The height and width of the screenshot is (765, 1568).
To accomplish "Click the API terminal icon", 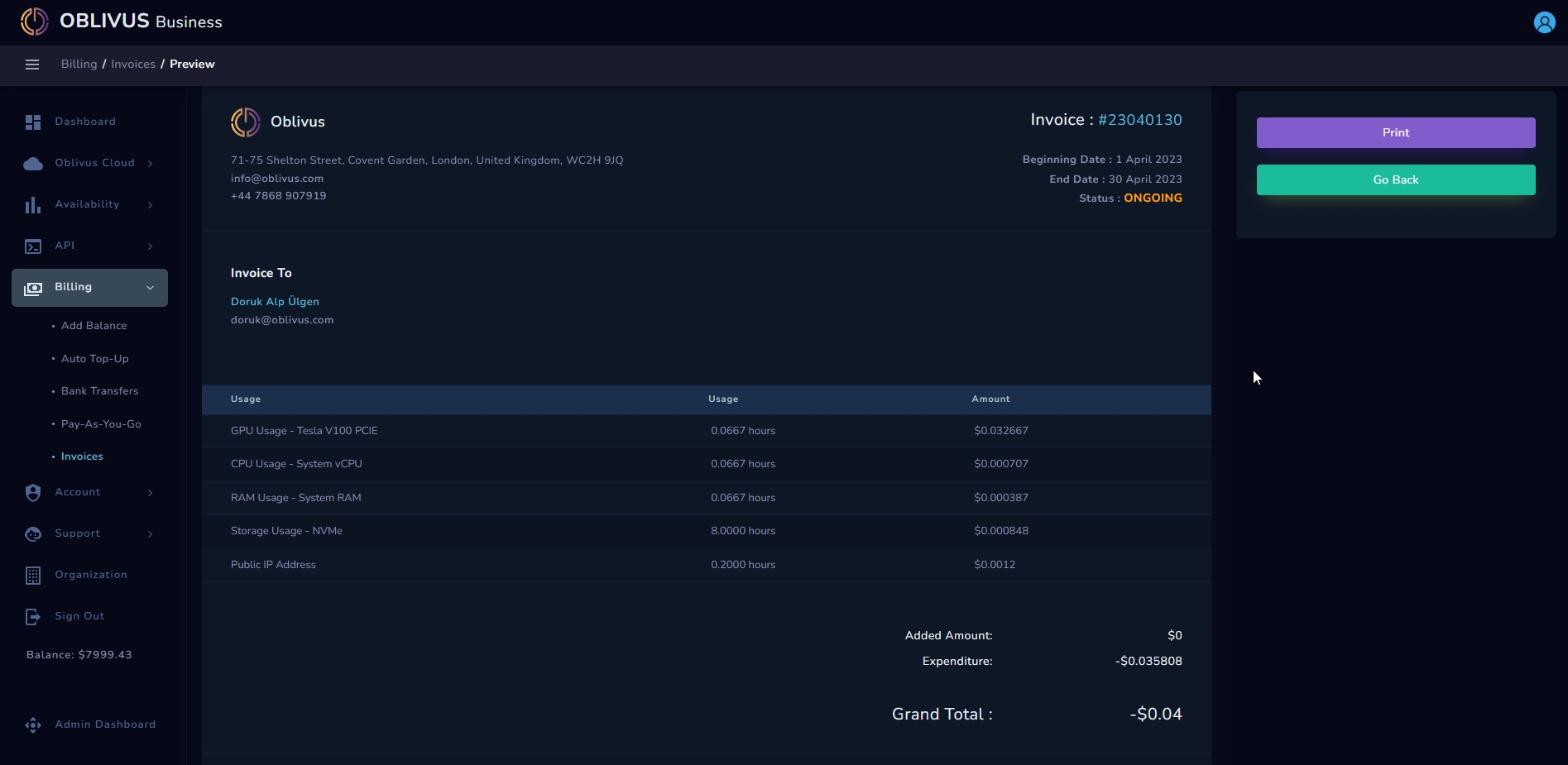I will [x=33, y=246].
